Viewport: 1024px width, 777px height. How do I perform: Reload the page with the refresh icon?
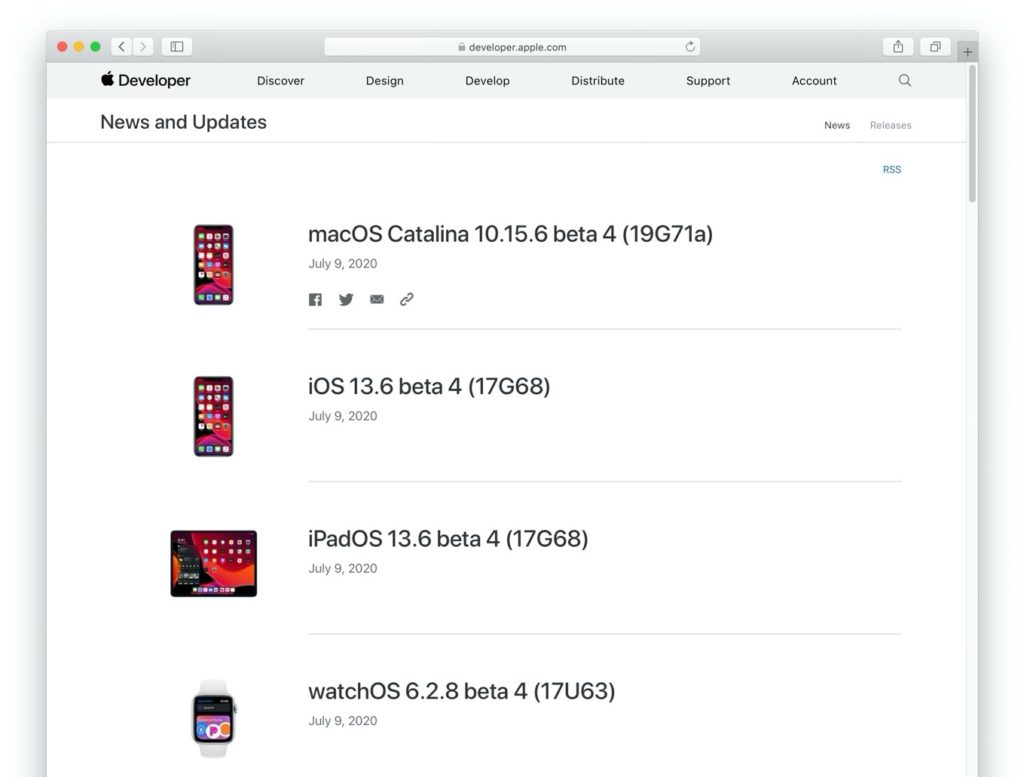point(689,46)
